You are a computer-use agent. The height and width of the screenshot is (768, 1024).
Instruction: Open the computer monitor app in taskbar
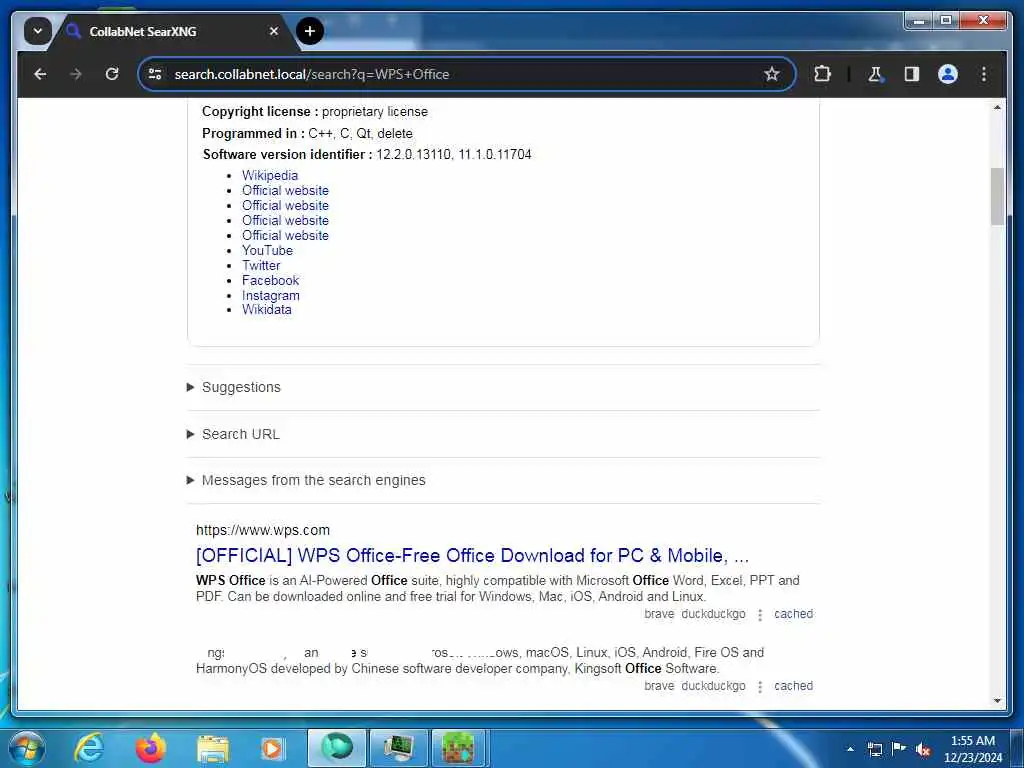[x=398, y=748]
